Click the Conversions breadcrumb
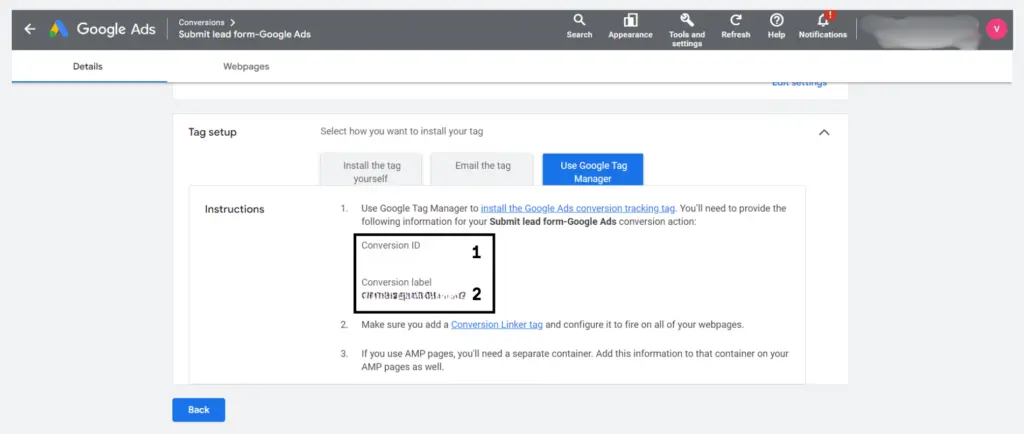 click(201, 22)
